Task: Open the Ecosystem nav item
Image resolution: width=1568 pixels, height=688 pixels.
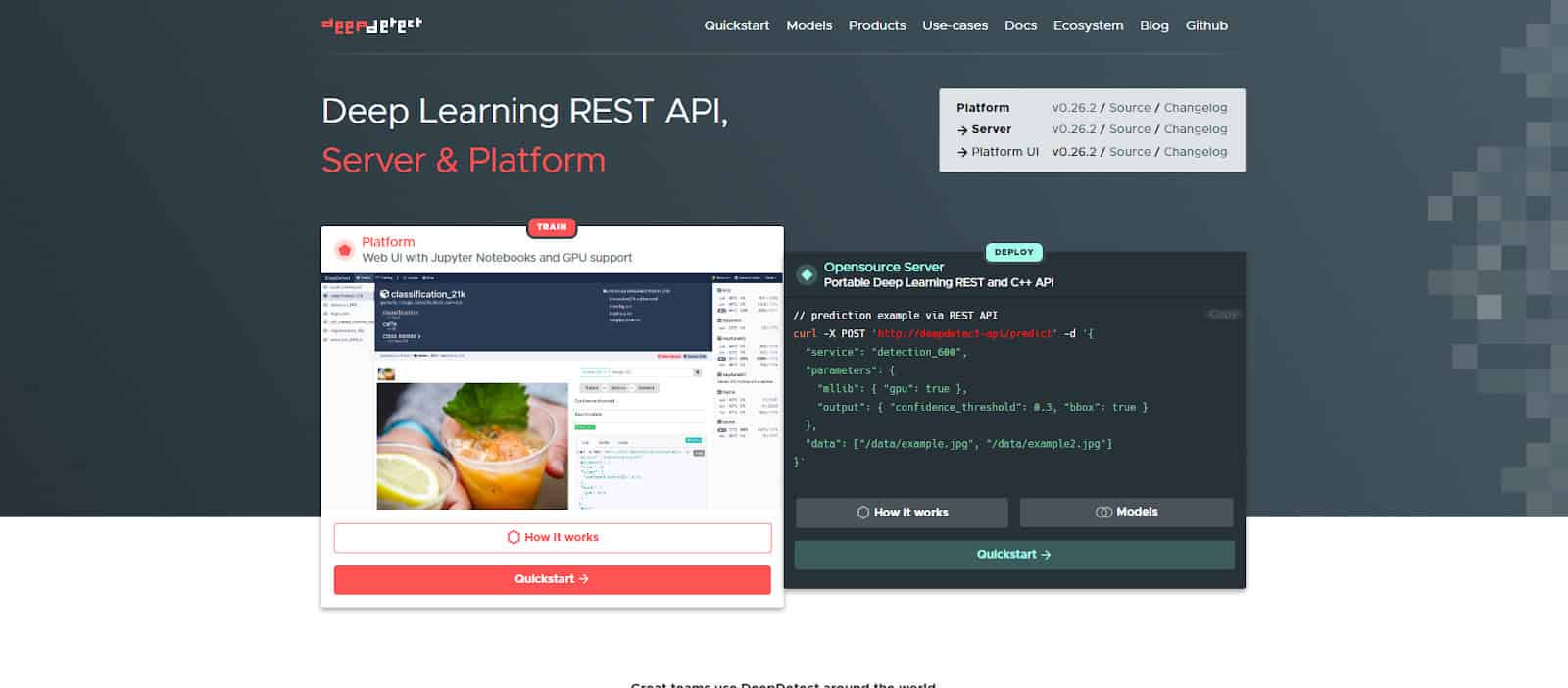Action: coord(1088,25)
